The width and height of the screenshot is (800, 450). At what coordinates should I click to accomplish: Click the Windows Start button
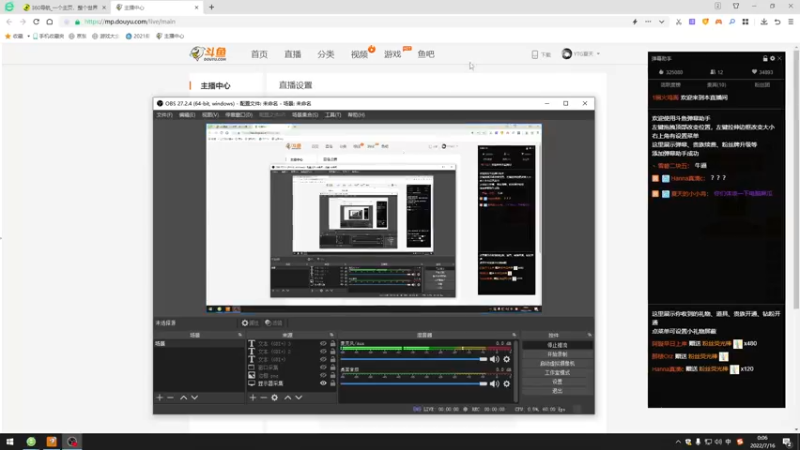pyautogui.click(x=10, y=442)
